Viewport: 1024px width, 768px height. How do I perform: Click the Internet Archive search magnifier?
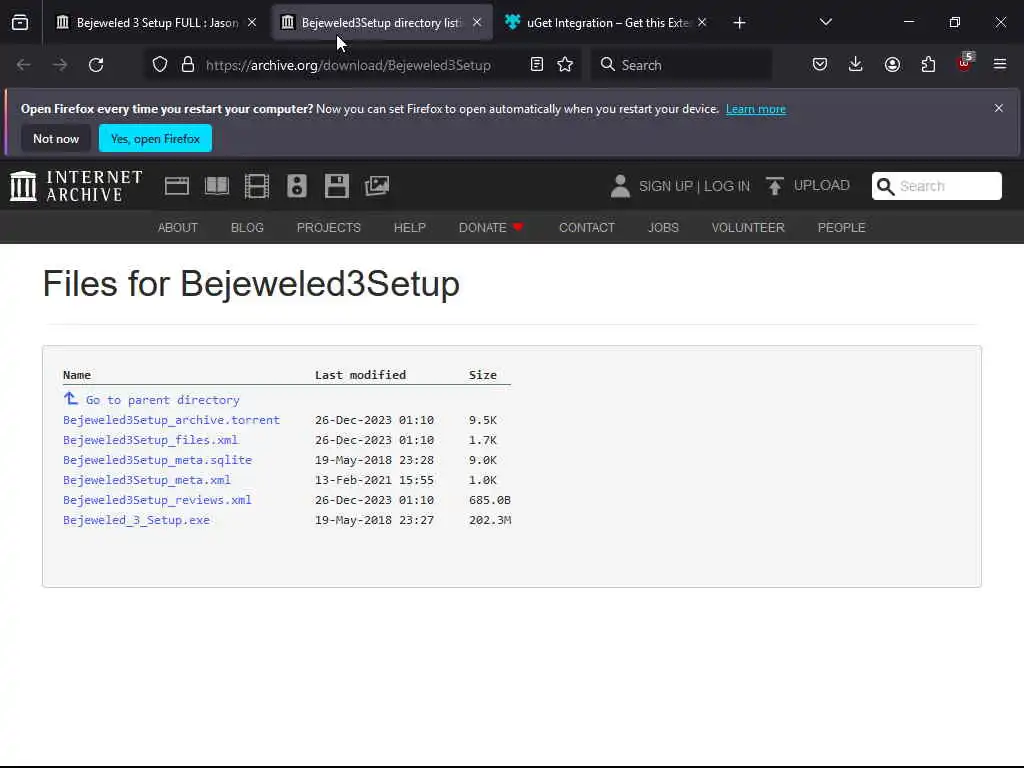[x=885, y=187]
